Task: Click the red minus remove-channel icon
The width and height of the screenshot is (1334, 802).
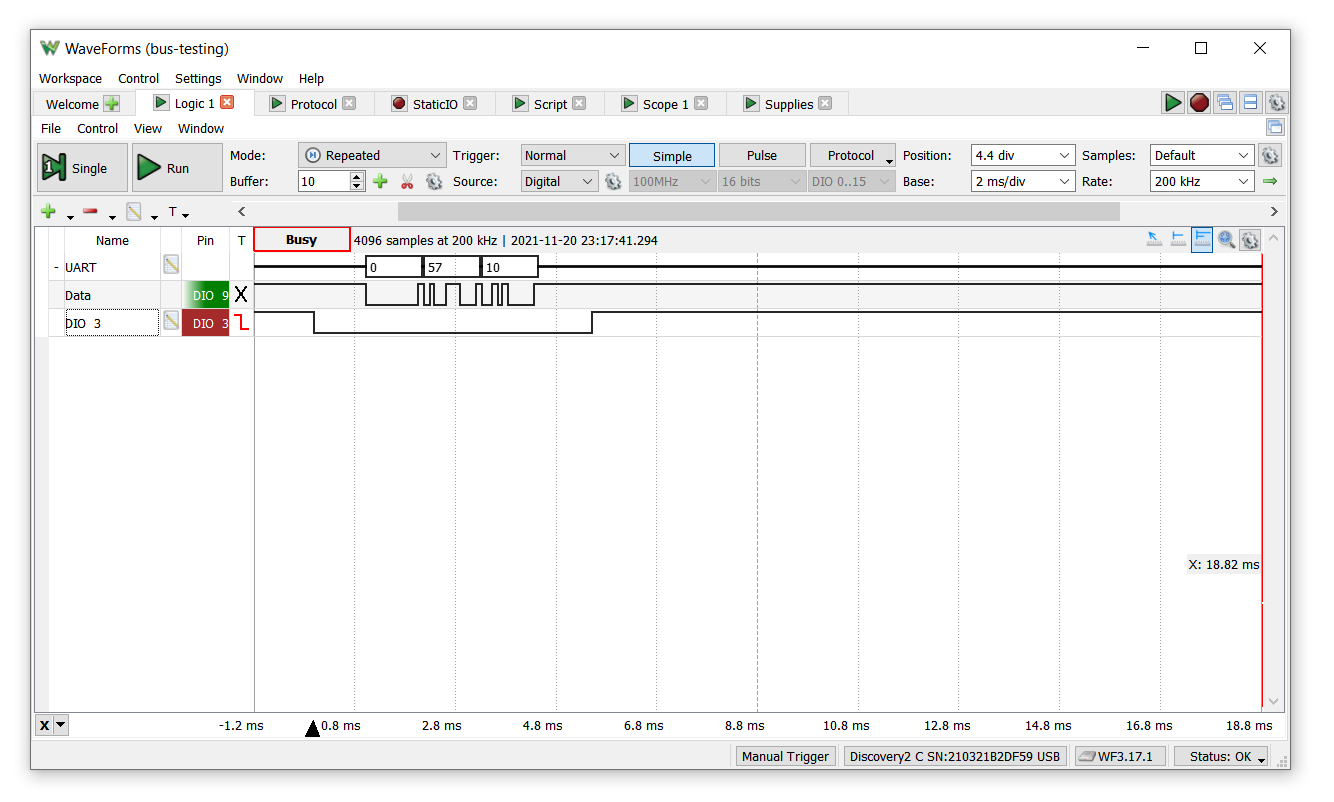Action: (90, 212)
